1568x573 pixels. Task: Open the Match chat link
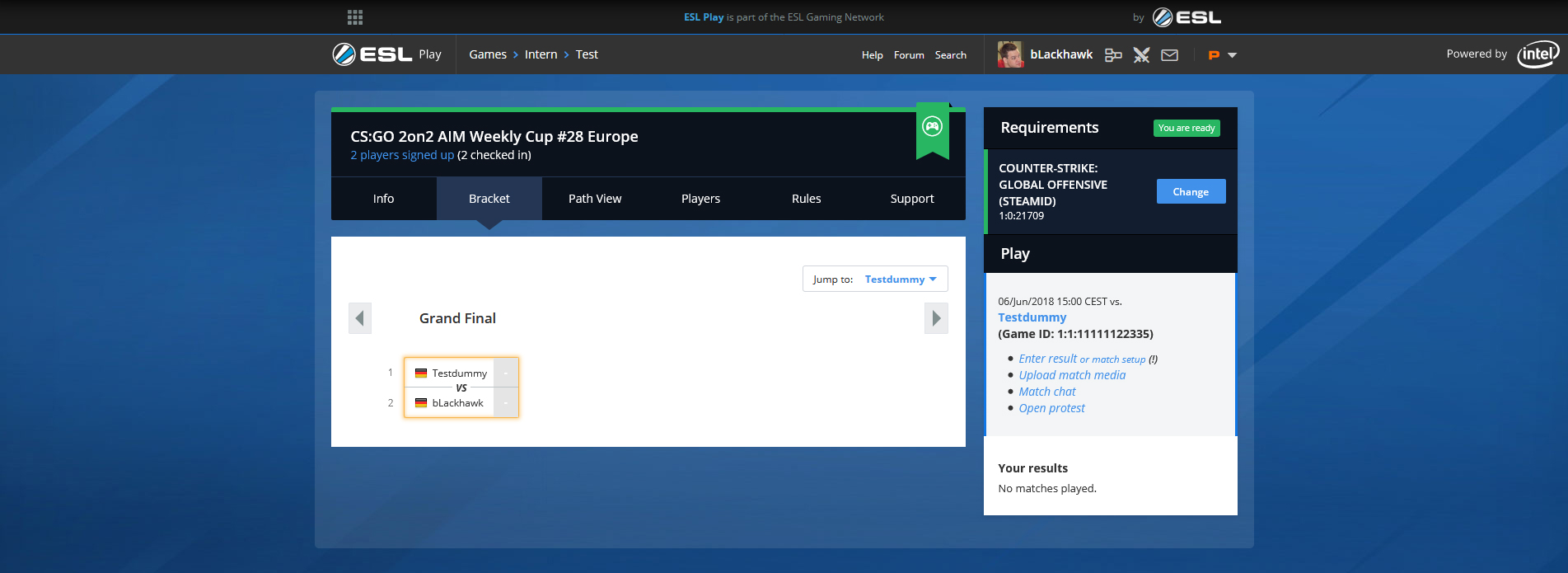coord(1047,392)
